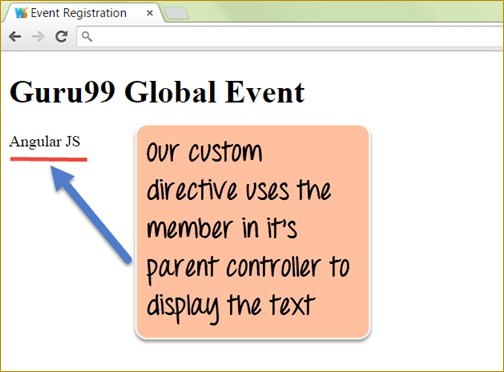Image resolution: width=504 pixels, height=372 pixels.
Task: Reload the Event Registration page
Action: click(62, 36)
